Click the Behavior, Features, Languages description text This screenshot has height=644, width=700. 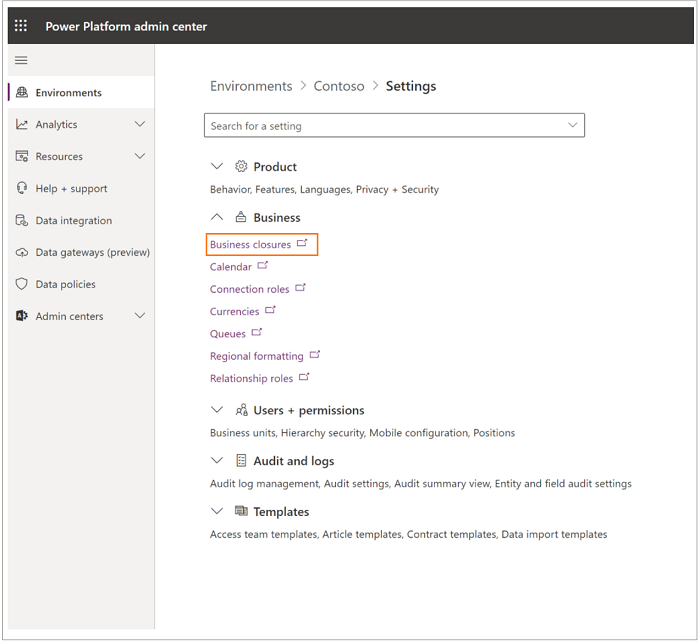[x=325, y=190]
